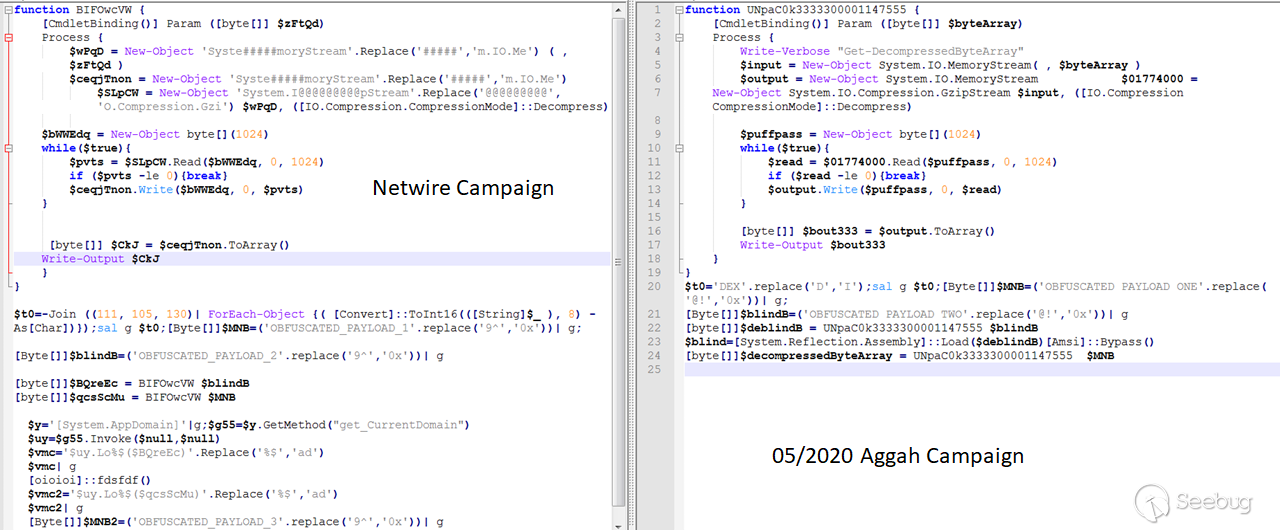This screenshot has height=530, width=1280.
Task: Click line number 1 in right pane
Action: 656,9
